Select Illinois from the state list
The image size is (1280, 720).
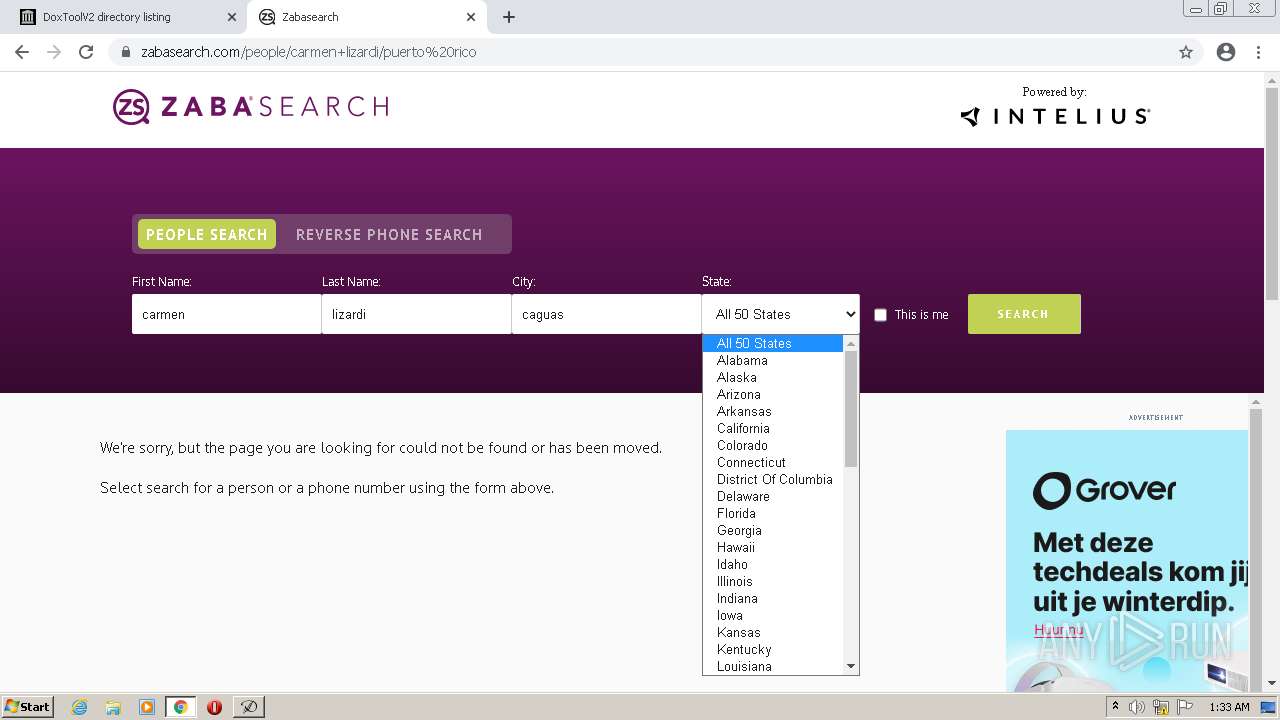pos(773,581)
